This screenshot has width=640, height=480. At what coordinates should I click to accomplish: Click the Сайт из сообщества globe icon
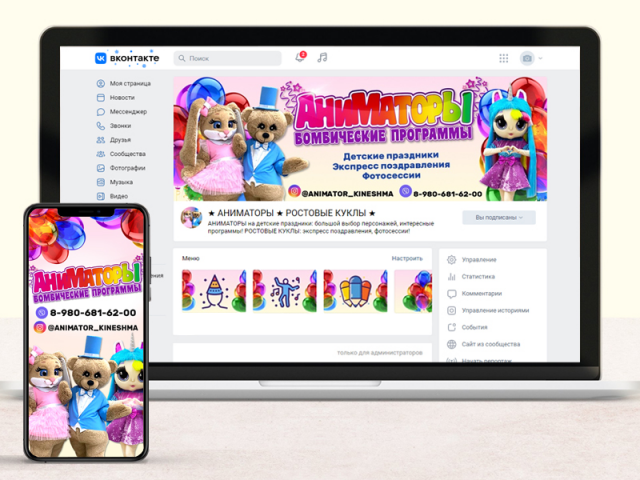[451, 344]
